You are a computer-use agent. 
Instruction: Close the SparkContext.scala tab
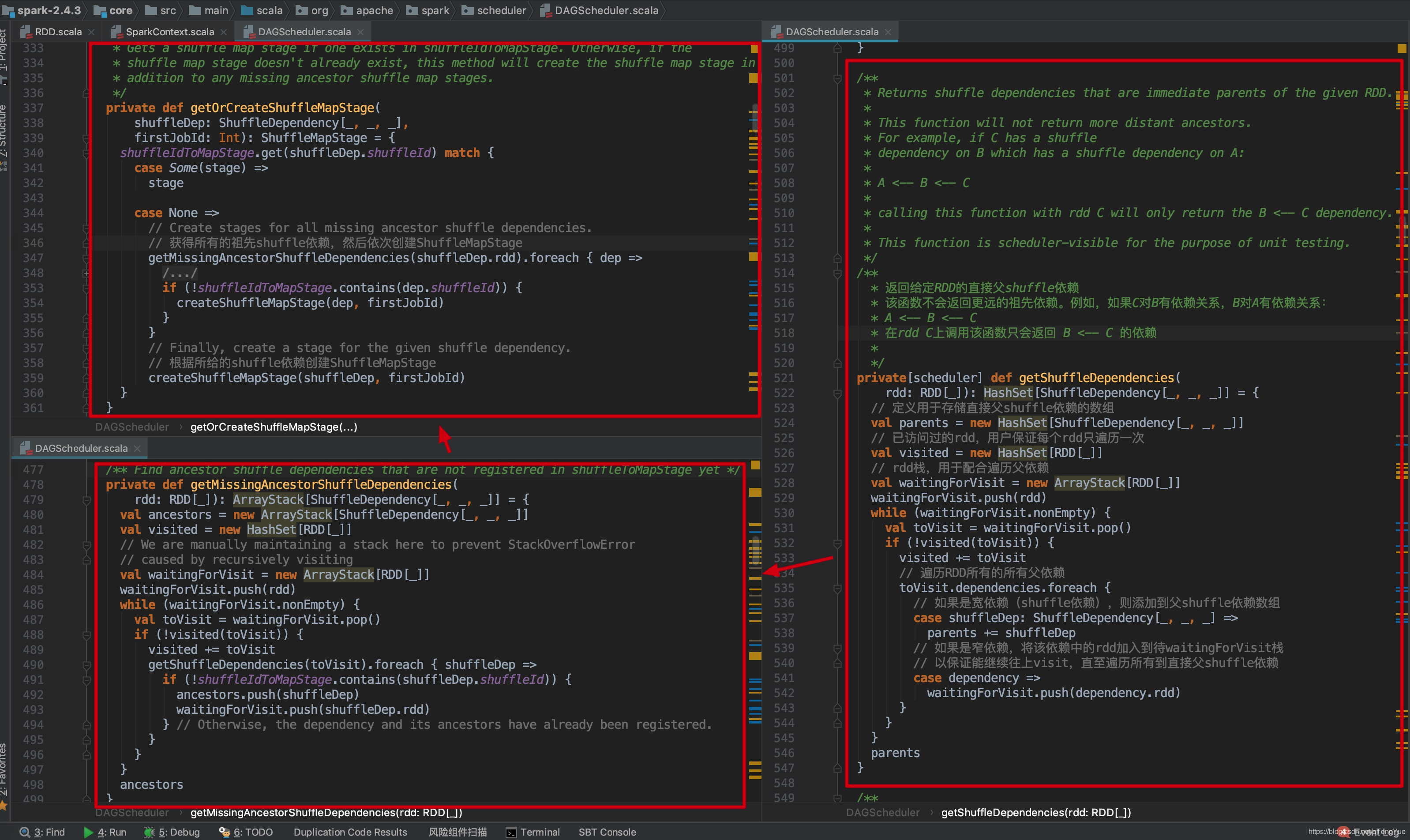[224, 32]
